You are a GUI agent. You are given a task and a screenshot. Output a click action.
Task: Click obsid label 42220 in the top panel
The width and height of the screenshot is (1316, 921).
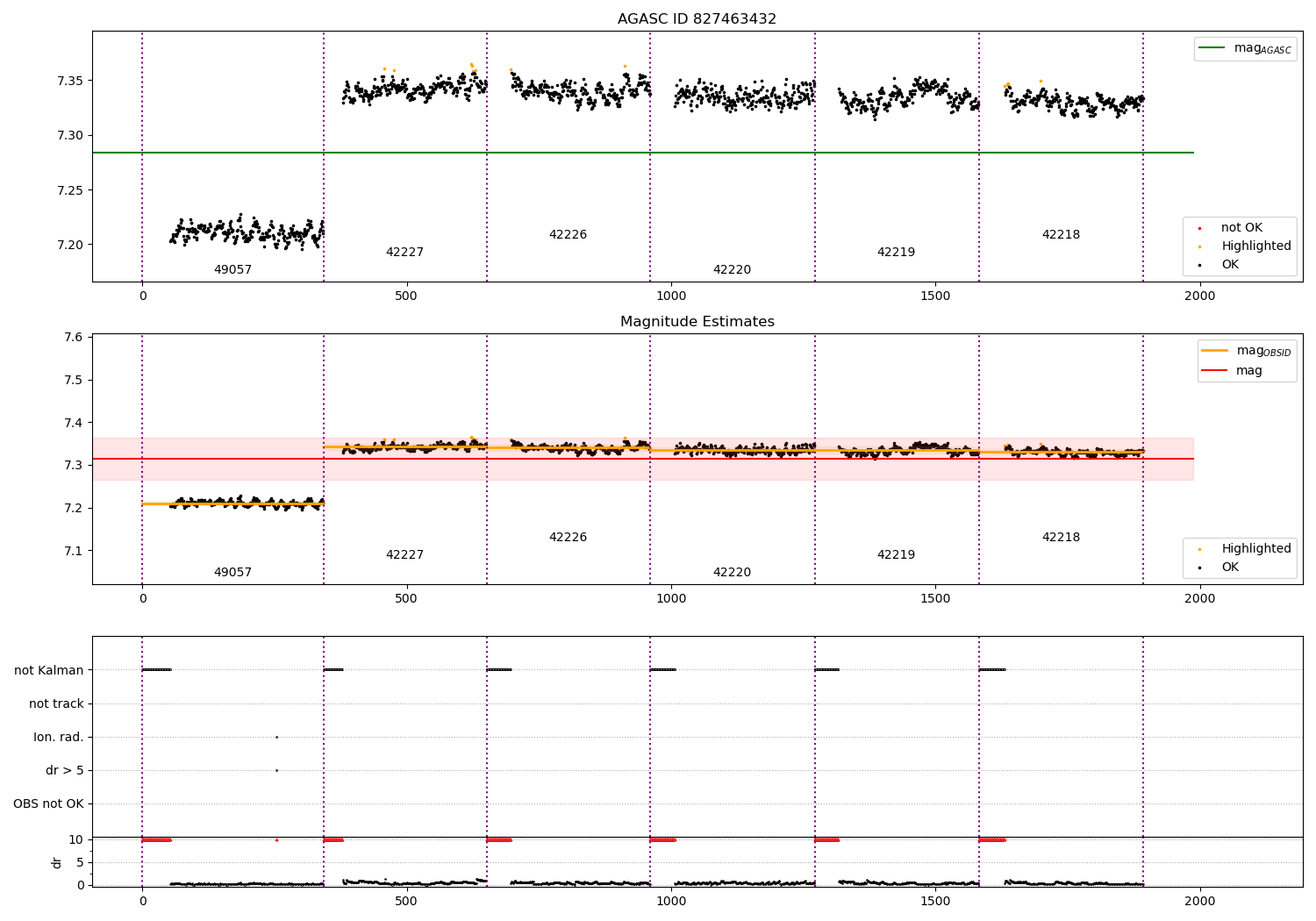(732, 269)
